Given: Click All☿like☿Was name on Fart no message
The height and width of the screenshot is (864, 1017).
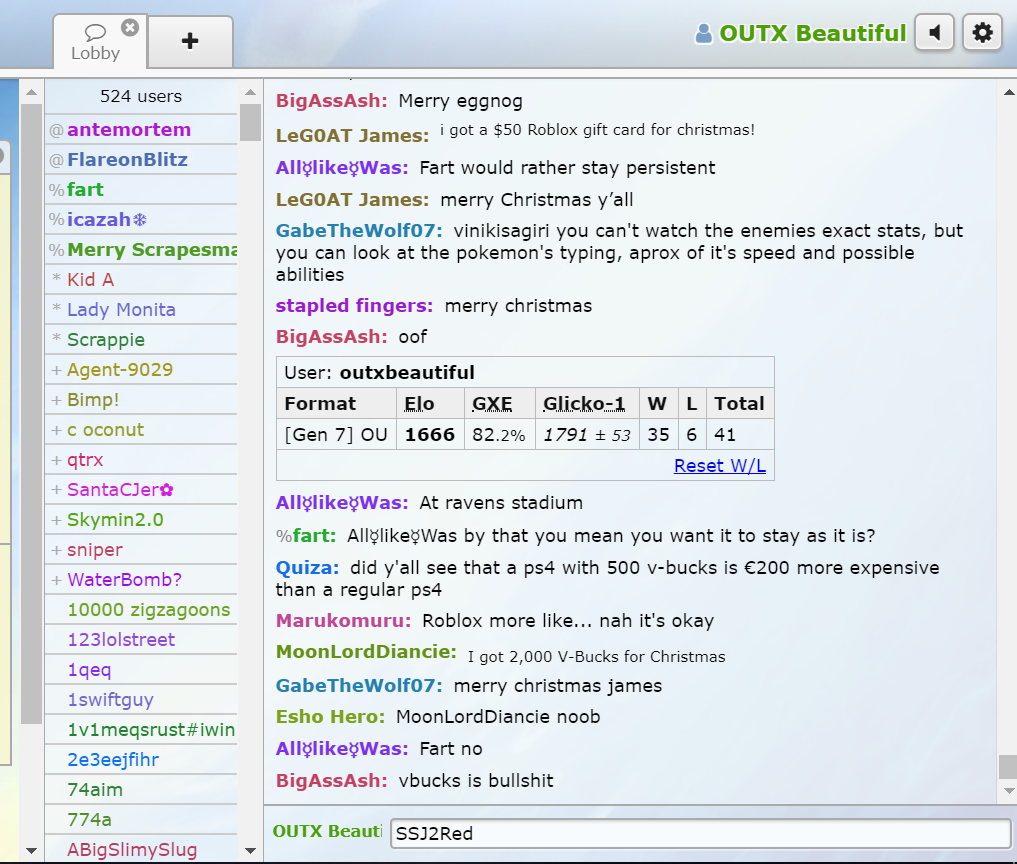Looking at the screenshot, I should click(x=342, y=749).
